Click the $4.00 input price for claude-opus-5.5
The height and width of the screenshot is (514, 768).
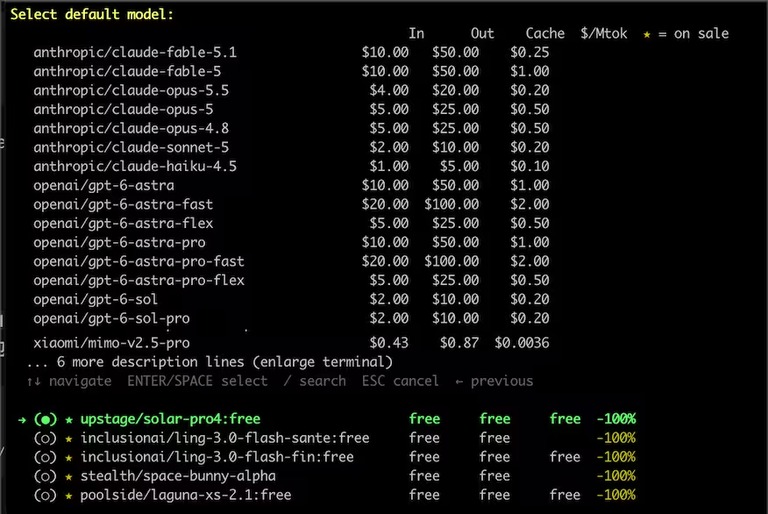[x=389, y=91]
